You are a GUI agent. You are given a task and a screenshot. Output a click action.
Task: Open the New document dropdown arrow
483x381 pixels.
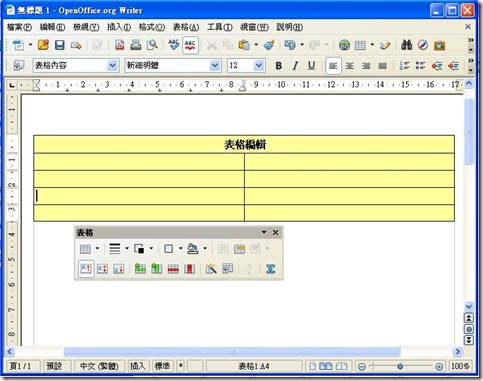click(30, 45)
